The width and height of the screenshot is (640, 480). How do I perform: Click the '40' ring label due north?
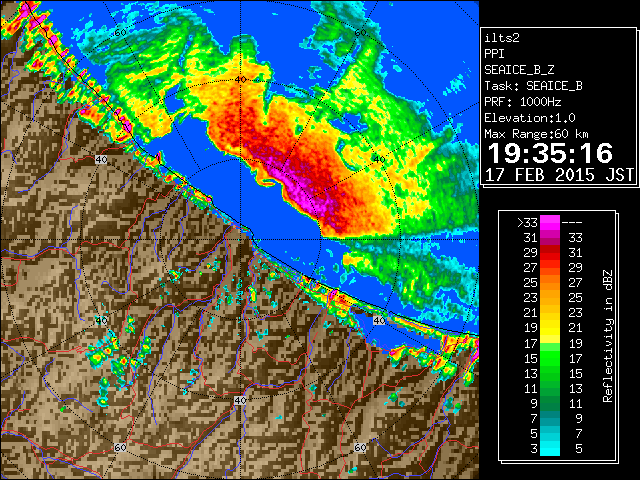click(240, 80)
